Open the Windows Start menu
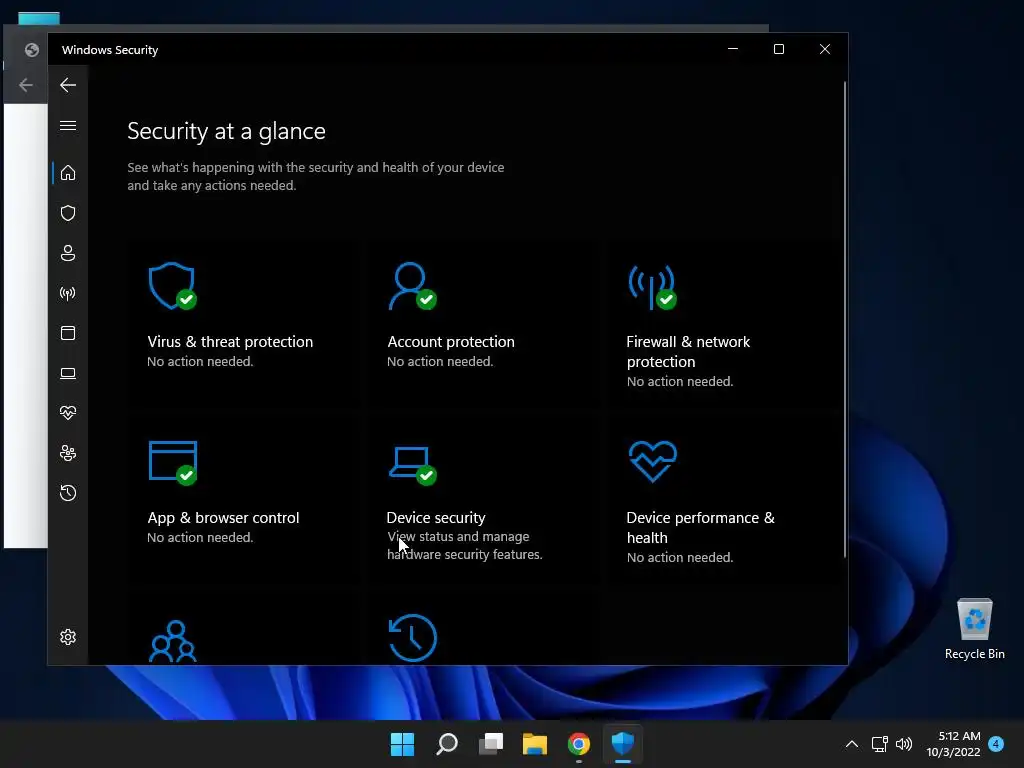The width and height of the screenshot is (1024, 768). coord(402,744)
